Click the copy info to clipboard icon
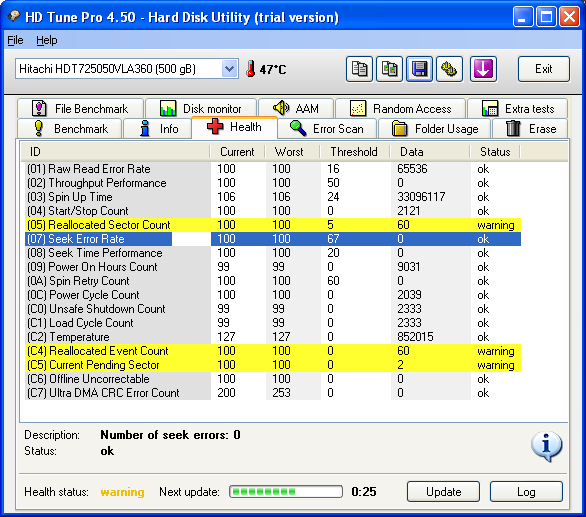 359,69
